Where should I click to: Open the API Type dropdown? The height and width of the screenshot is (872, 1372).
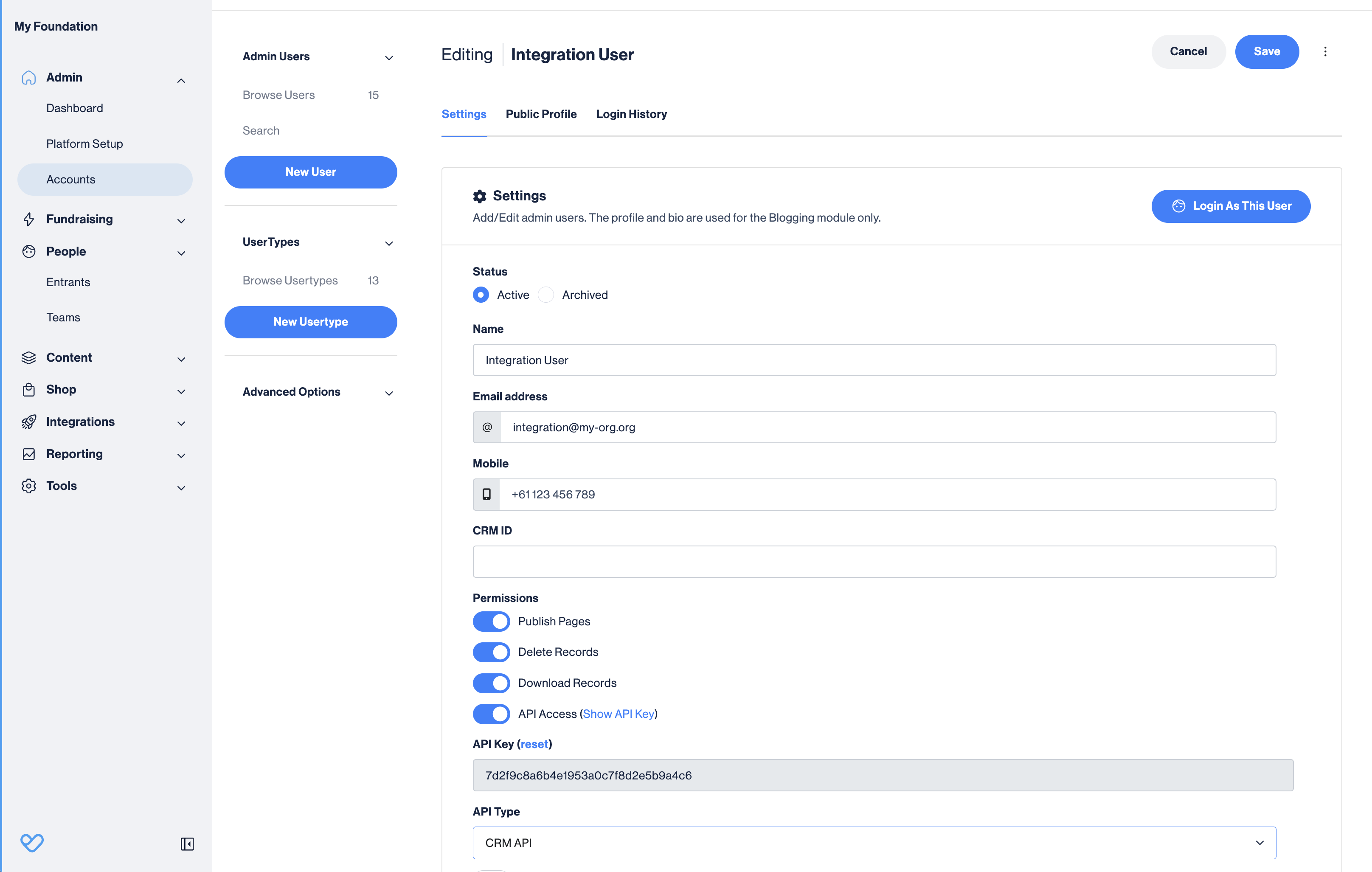coord(874,842)
